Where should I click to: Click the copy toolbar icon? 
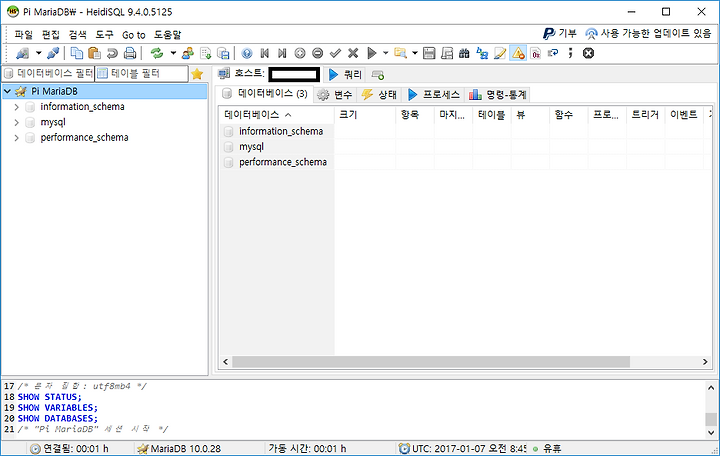(77, 53)
